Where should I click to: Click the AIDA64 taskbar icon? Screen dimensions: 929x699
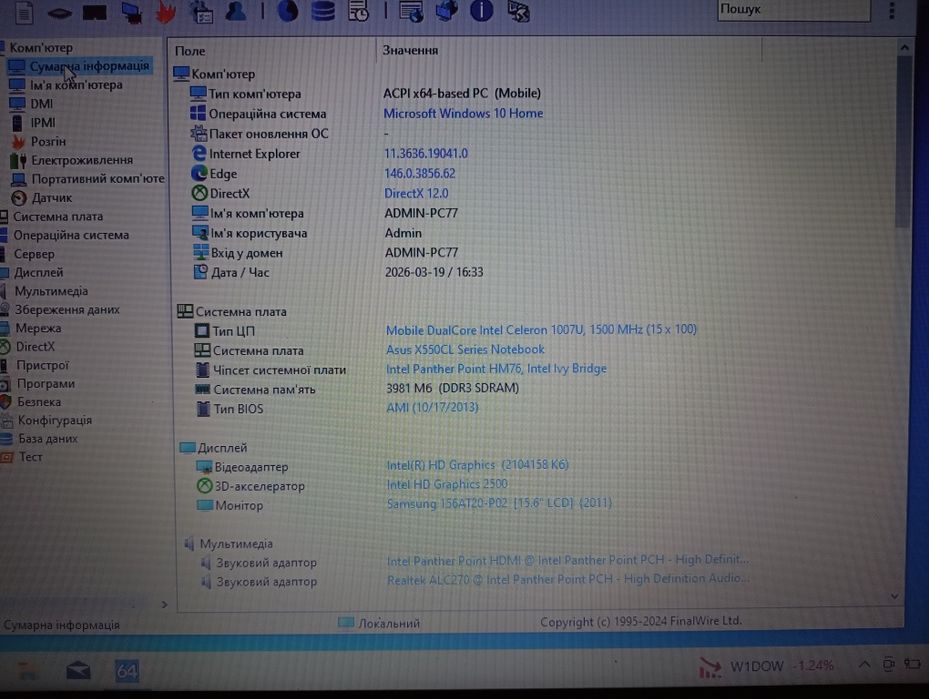click(126, 671)
